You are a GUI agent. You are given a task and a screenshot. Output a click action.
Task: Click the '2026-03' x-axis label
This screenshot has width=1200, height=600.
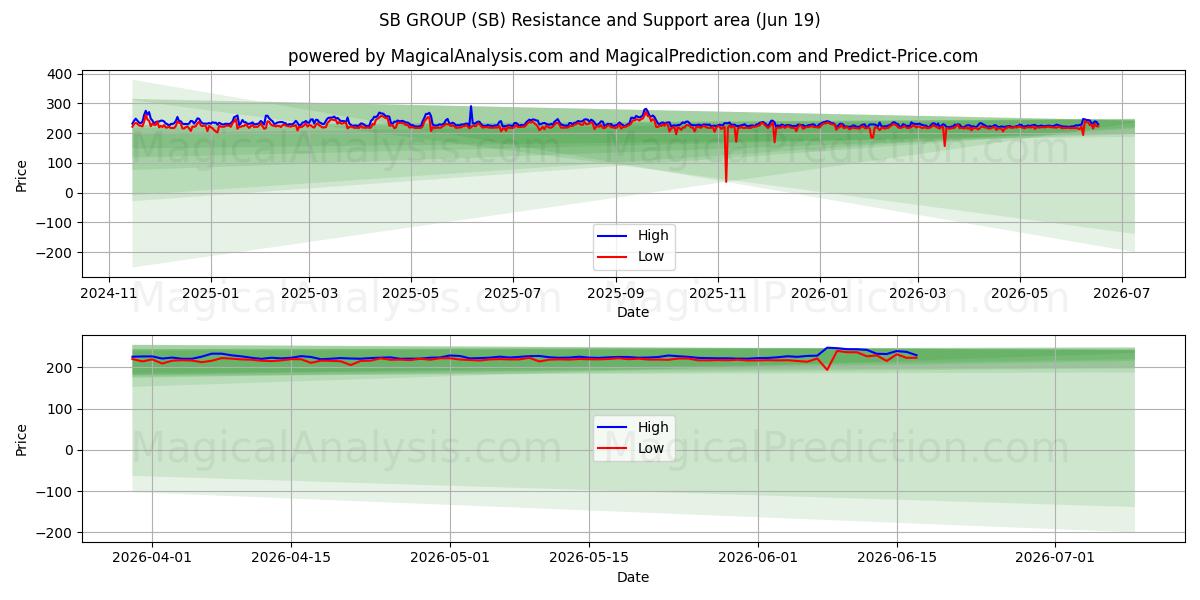pyautogui.click(x=917, y=295)
